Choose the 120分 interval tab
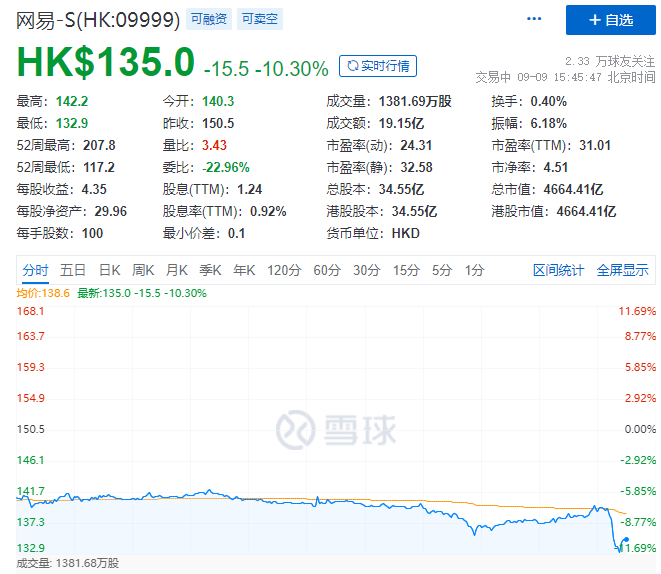This screenshot has width=661, height=574. click(x=284, y=270)
